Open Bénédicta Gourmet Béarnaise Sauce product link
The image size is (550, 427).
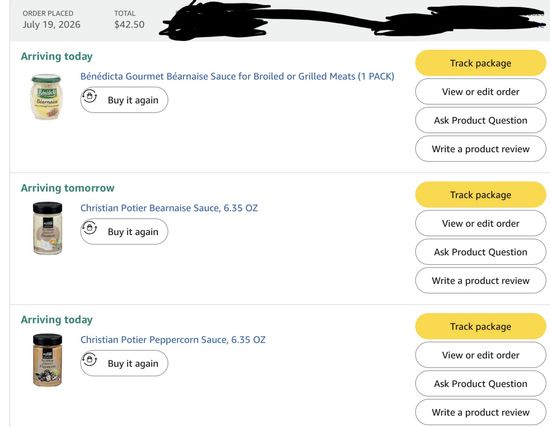tap(237, 76)
